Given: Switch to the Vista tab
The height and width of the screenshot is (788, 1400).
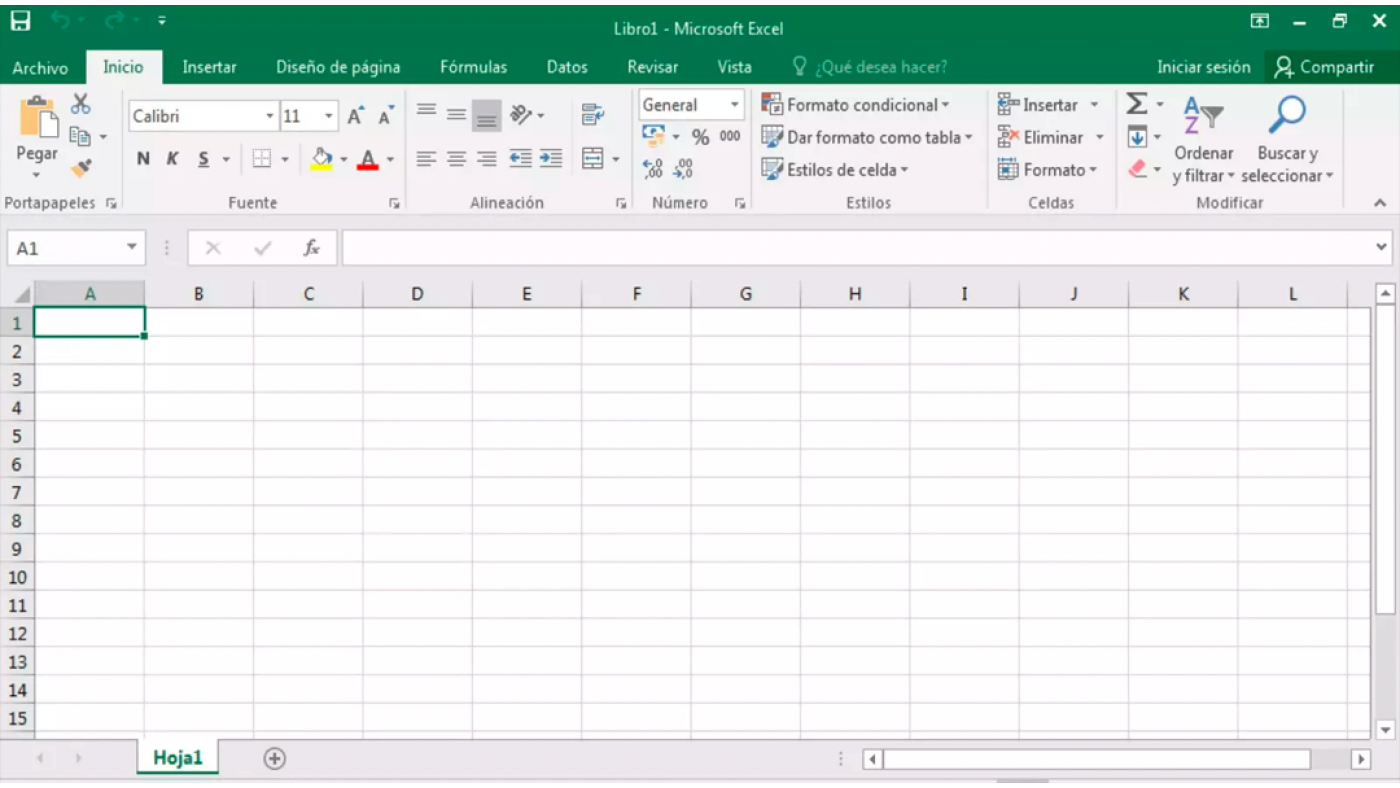Looking at the screenshot, I should click(x=735, y=67).
